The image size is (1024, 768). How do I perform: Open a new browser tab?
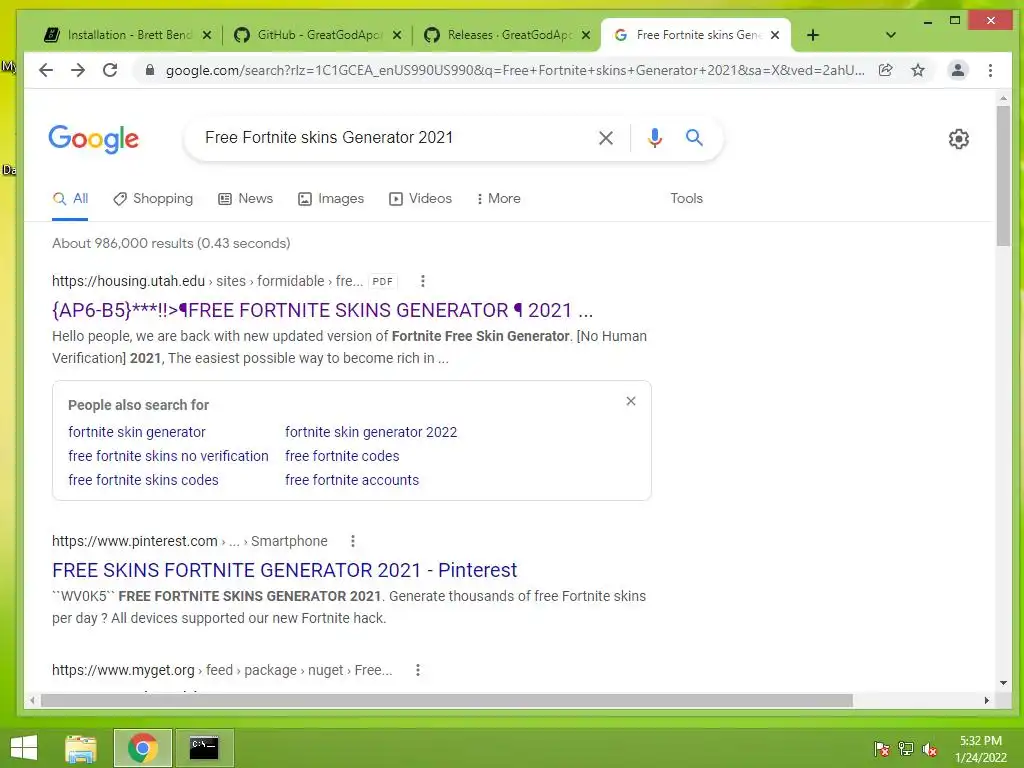pyautogui.click(x=812, y=35)
